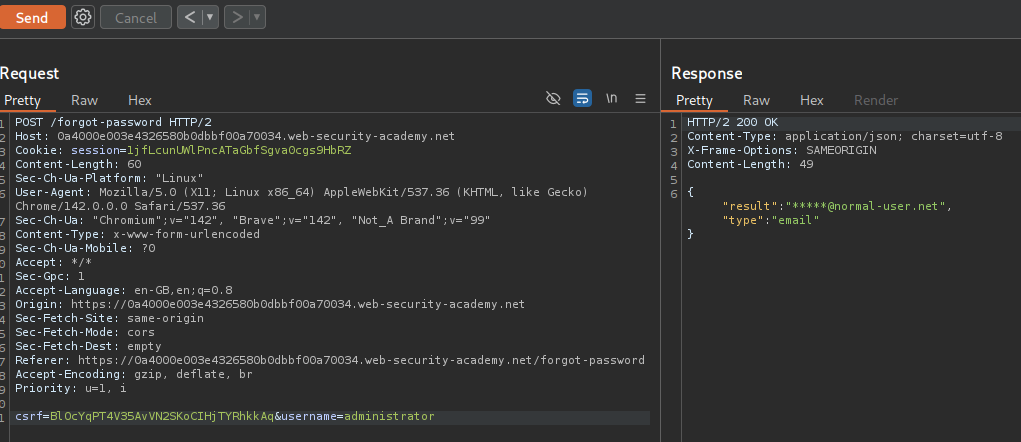1021x442 pixels.
Task: Toggle line wrap in Request editor
Action: click(582, 98)
